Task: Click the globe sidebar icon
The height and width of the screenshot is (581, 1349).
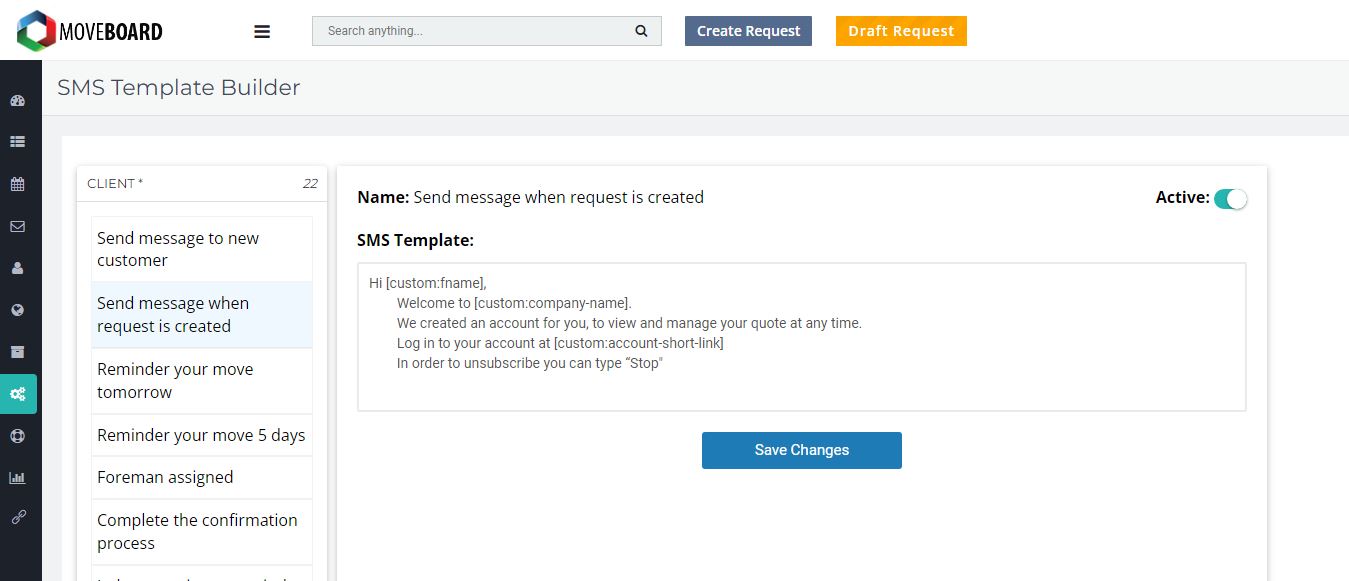Action: tap(17, 310)
